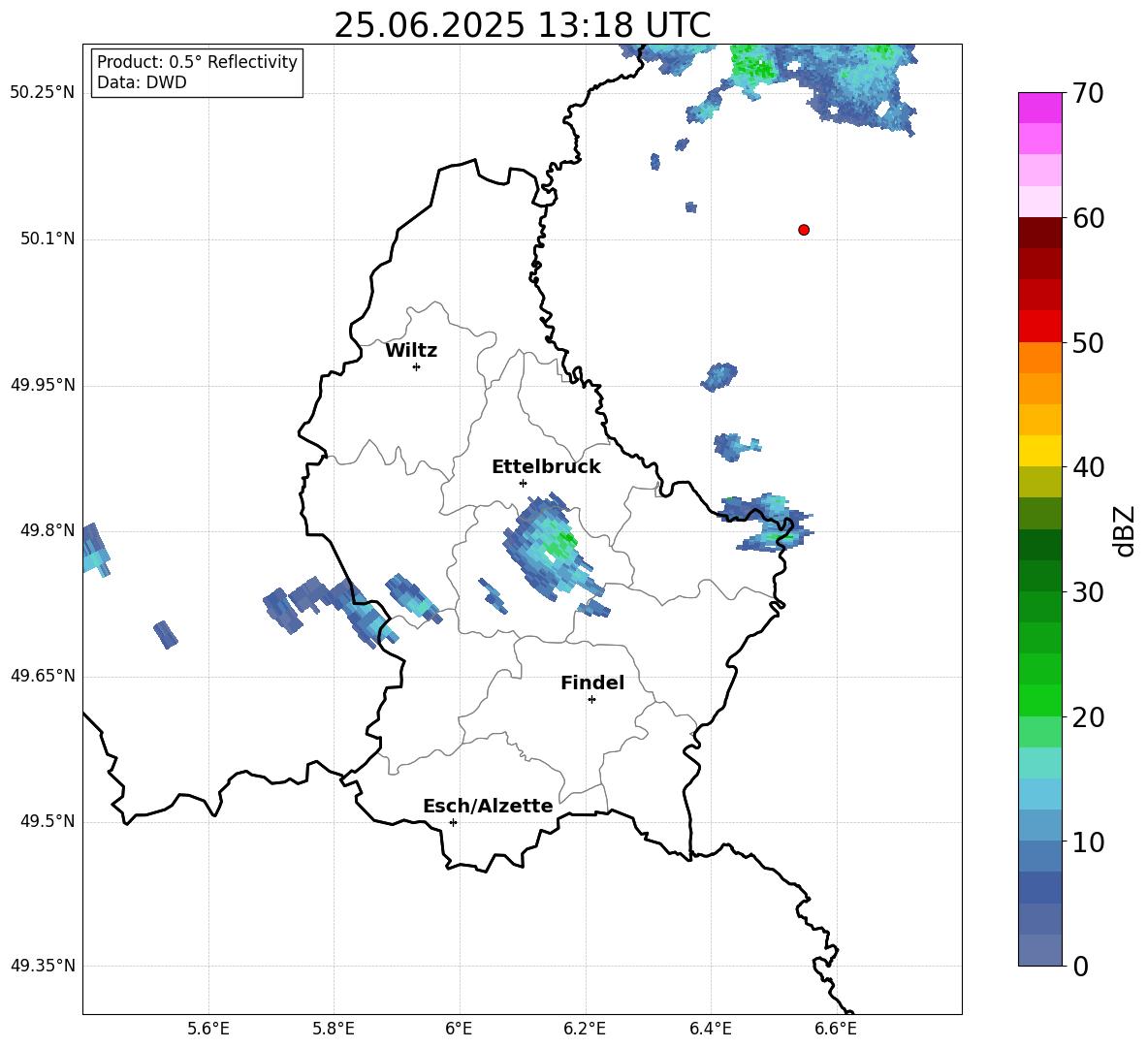This screenshot has height=1048, width=1148.
Task: Click the dBZ colorbar label
Action: click(1125, 530)
